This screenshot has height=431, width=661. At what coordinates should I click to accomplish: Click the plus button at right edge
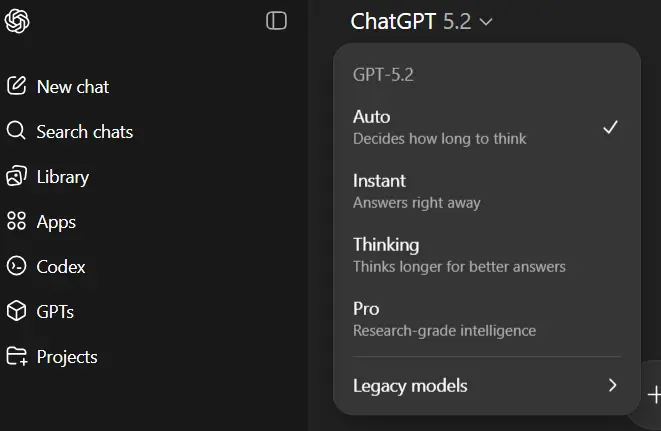[x=654, y=395]
